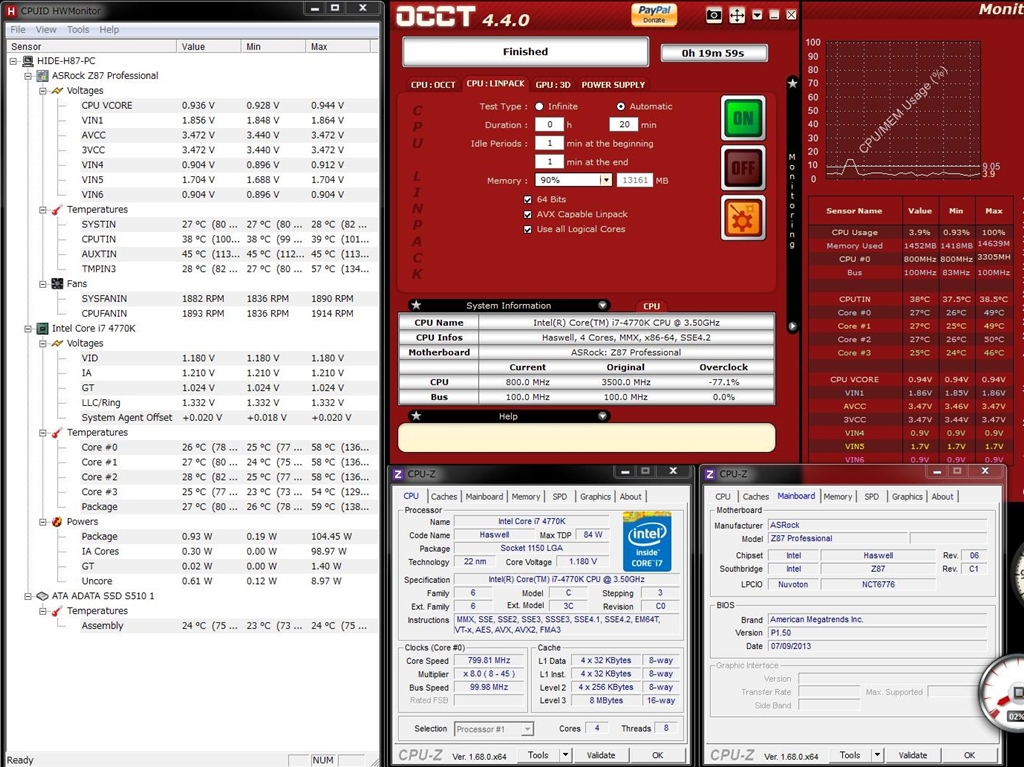This screenshot has width=1024, height=767.
Task: Start the test with the green ON button
Action: point(743,118)
